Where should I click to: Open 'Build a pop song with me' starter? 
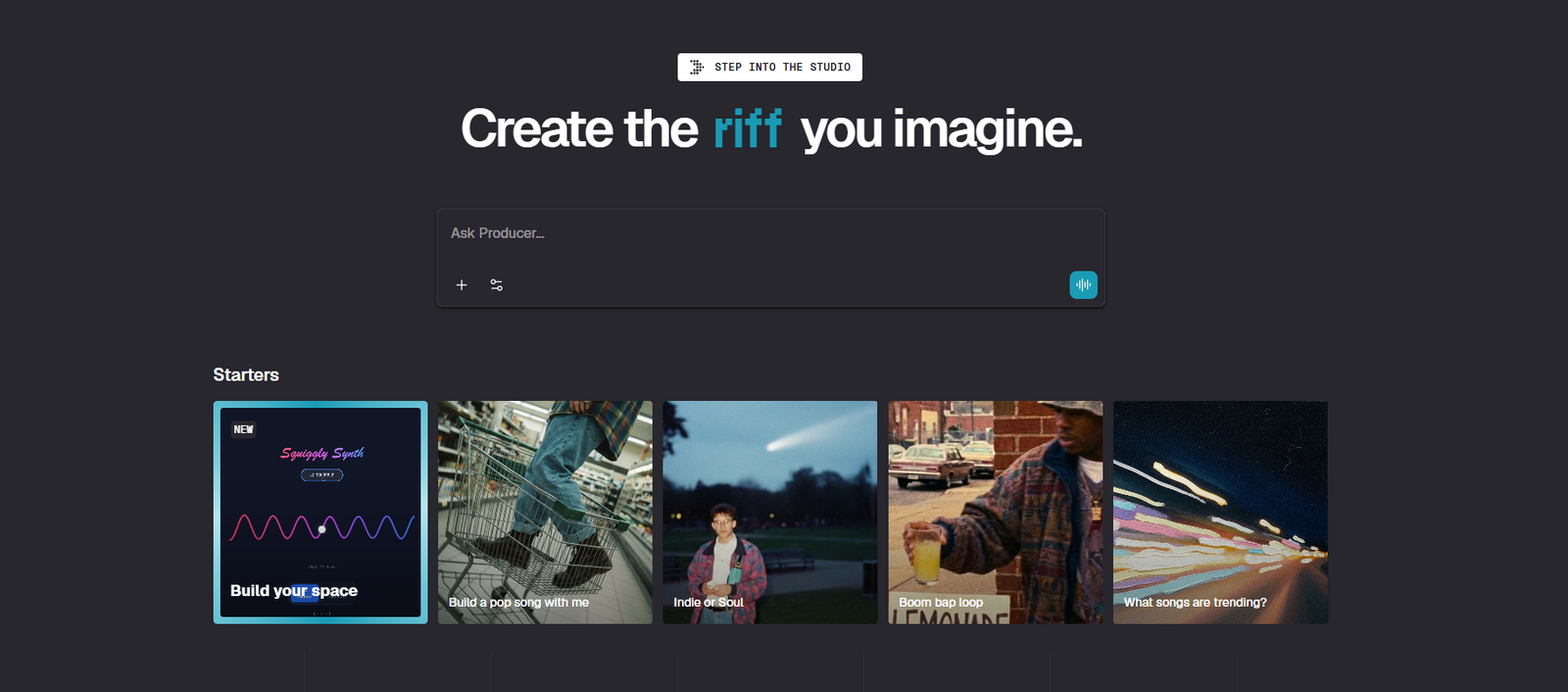[x=545, y=513]
